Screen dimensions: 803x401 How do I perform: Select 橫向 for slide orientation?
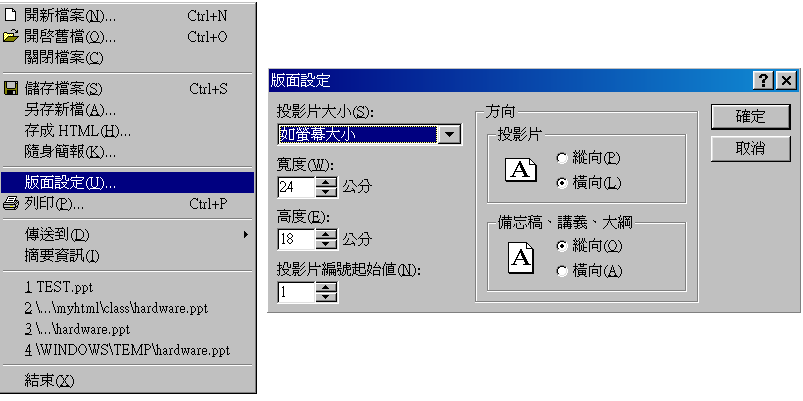tap(563, 182)
